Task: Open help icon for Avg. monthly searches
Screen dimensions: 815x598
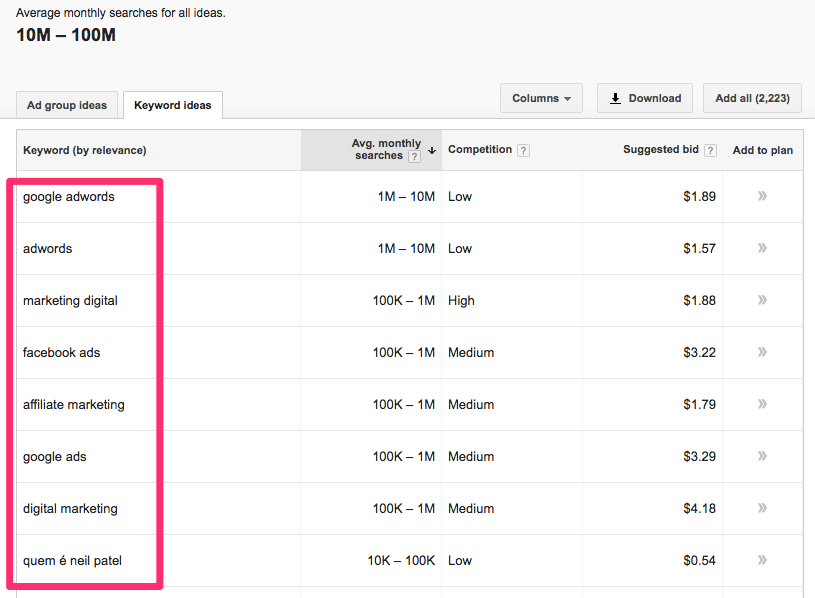Action: (x=414, y=157)
